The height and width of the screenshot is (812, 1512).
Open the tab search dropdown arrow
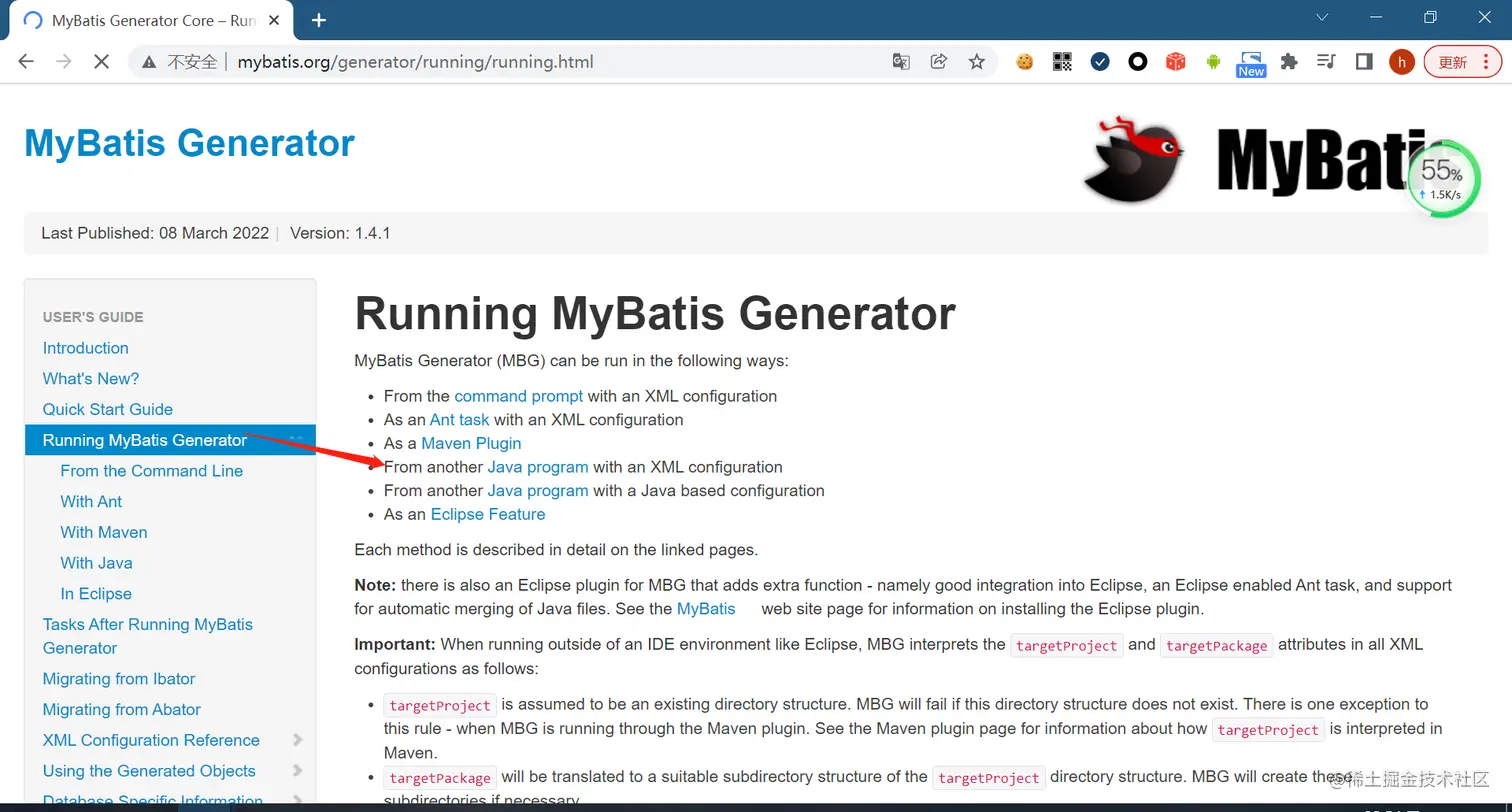click(x=1322, y=17)
